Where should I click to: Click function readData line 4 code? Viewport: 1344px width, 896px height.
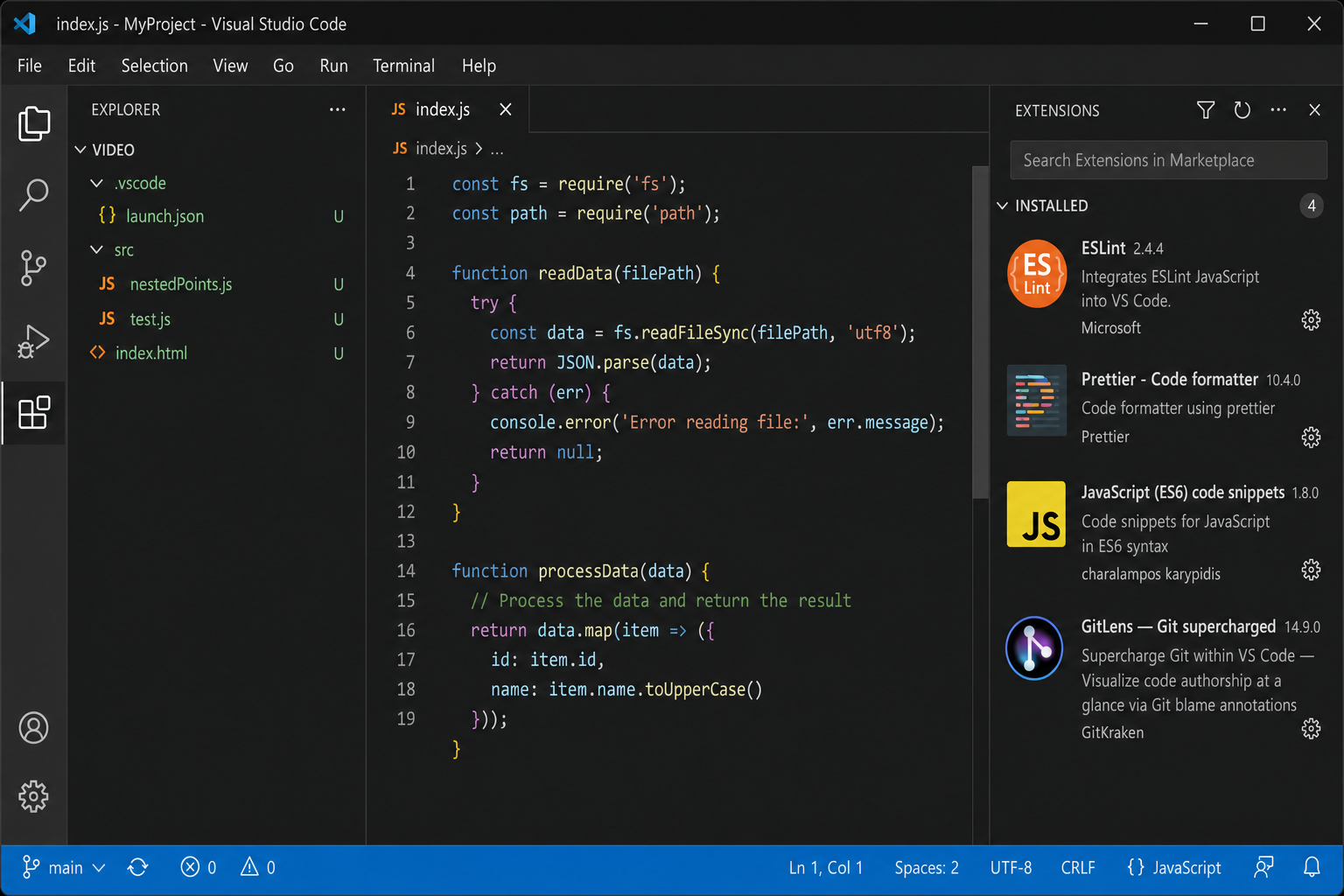[x=586, y=273]
